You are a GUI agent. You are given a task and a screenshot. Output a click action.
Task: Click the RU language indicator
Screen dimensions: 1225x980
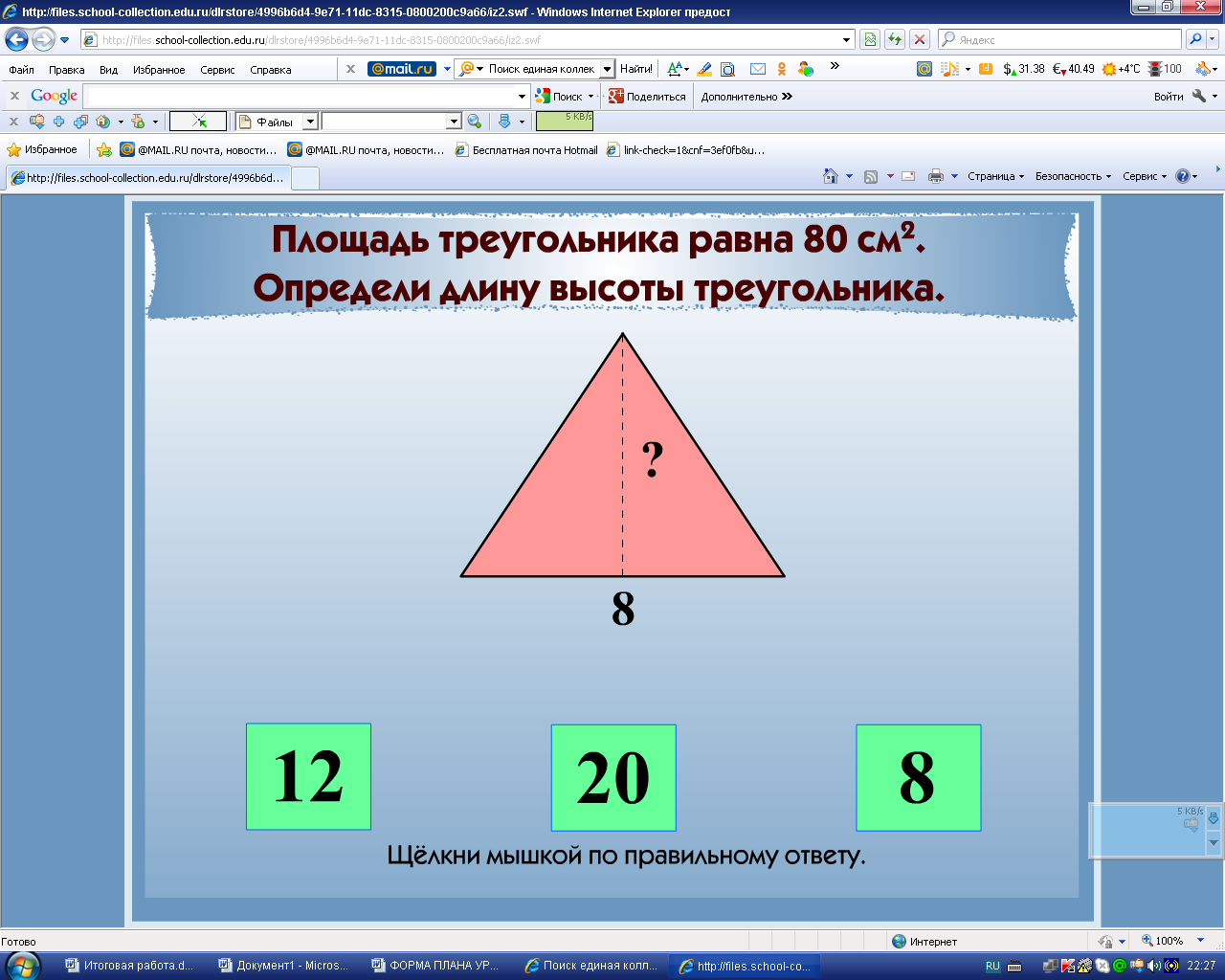point(992,966)
